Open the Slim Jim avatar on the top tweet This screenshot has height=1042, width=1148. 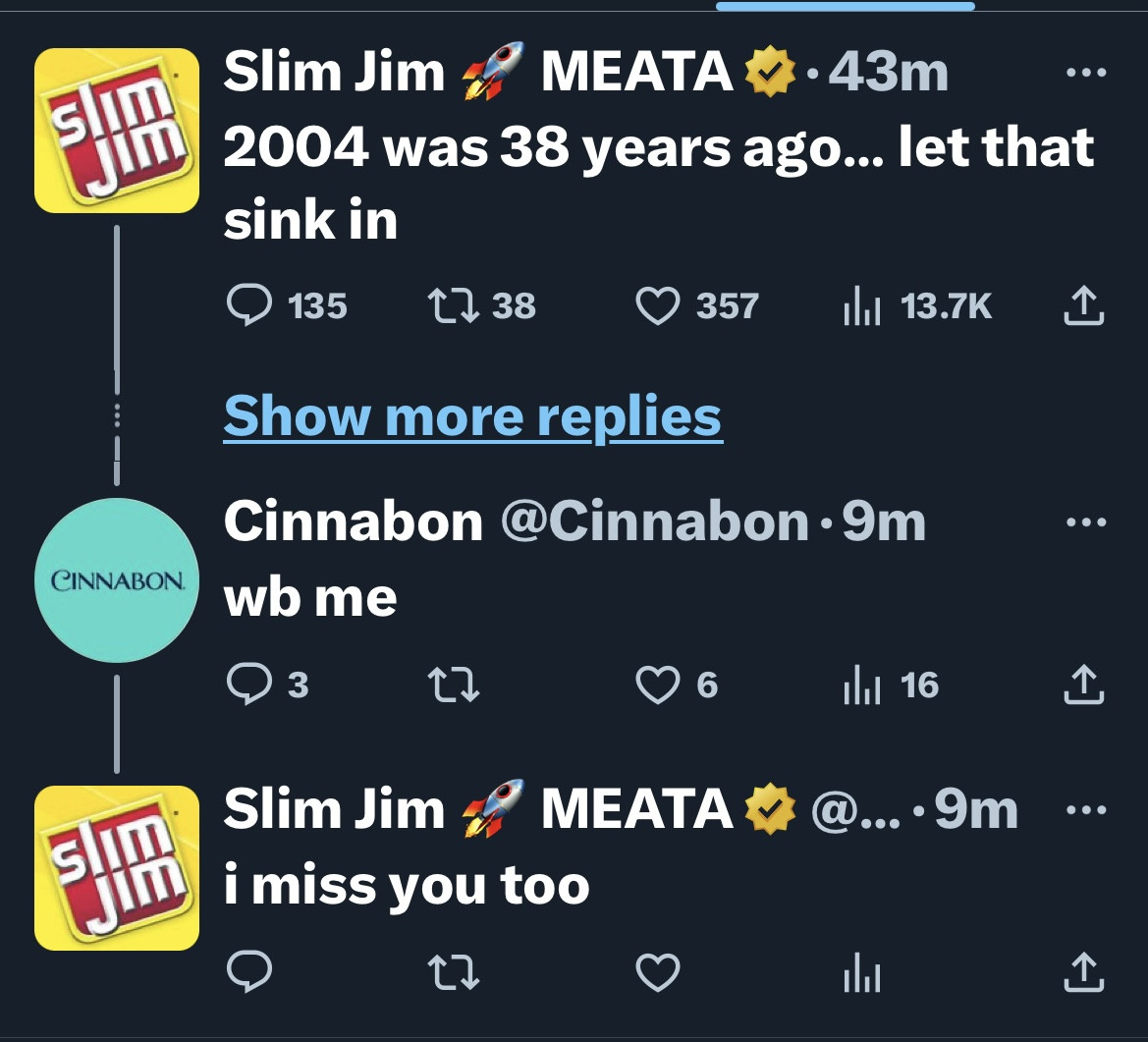117,131
